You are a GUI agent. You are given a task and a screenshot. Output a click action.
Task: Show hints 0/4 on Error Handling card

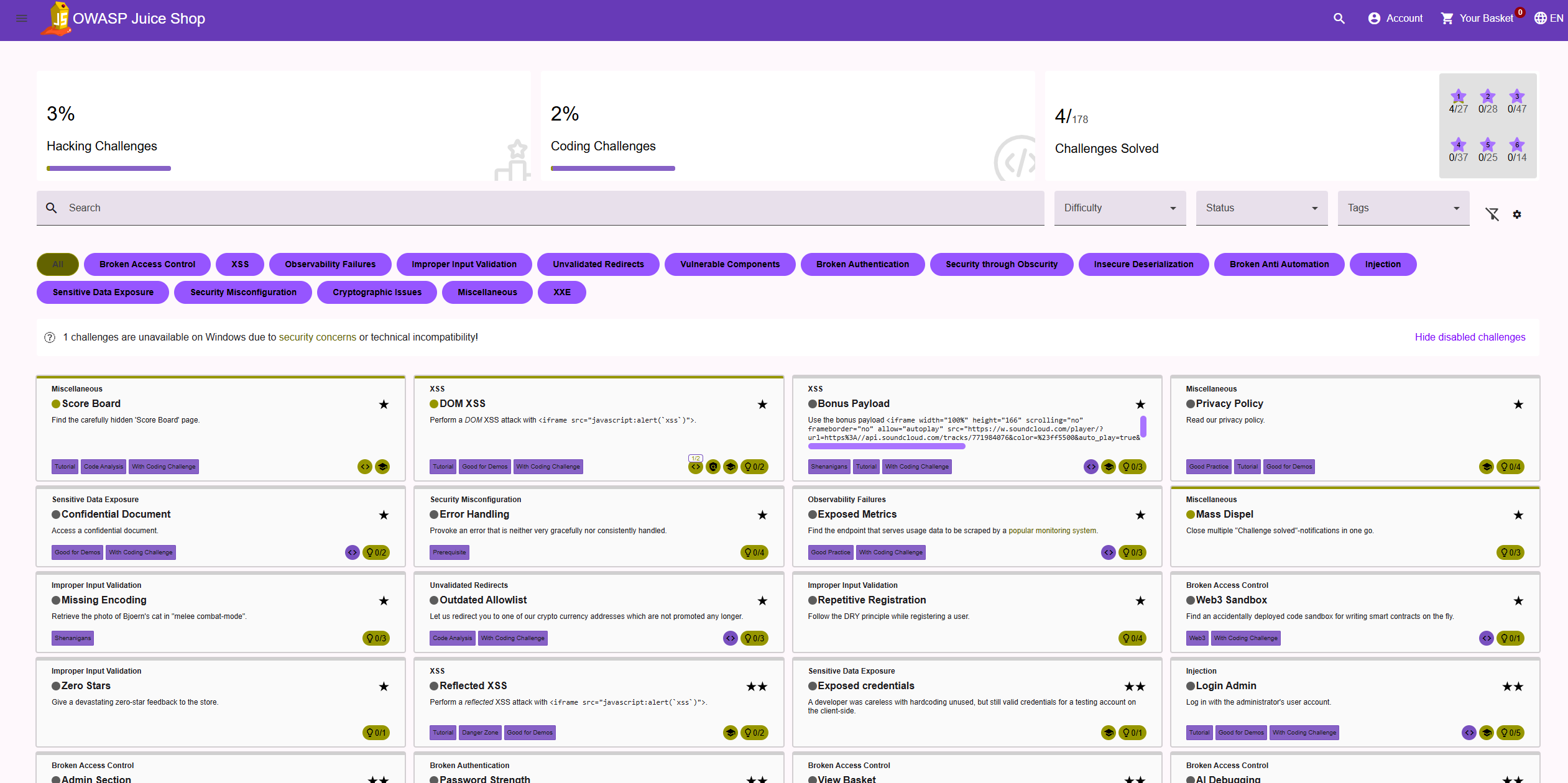(x=754, y=552)
